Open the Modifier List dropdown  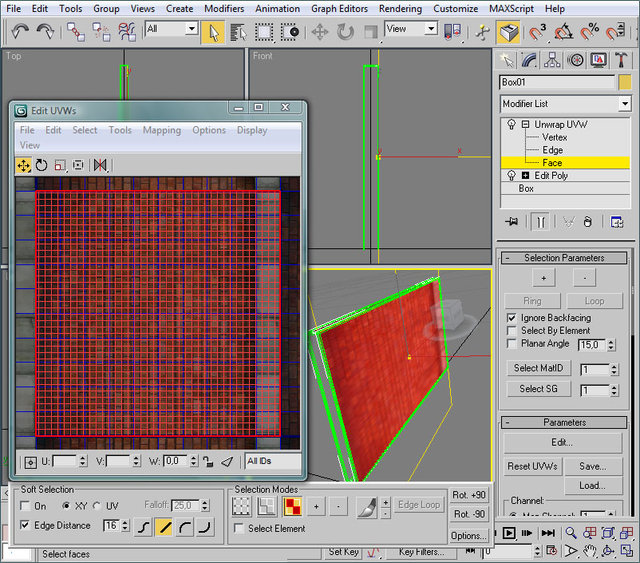[625, 104]
